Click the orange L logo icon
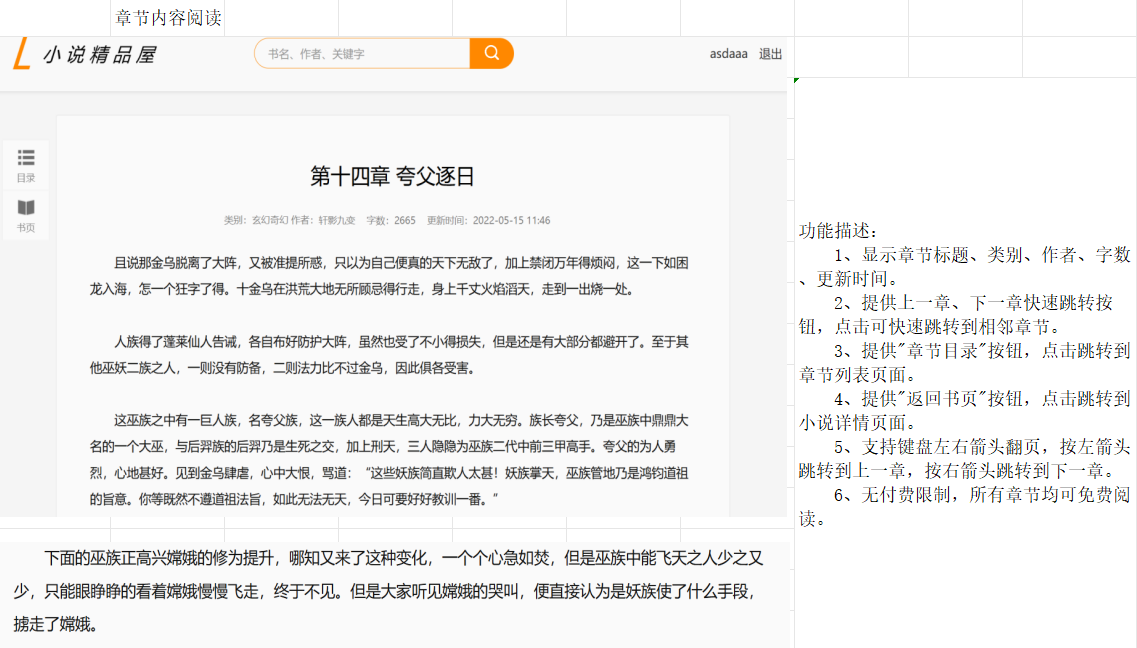 tap(22, 54)
